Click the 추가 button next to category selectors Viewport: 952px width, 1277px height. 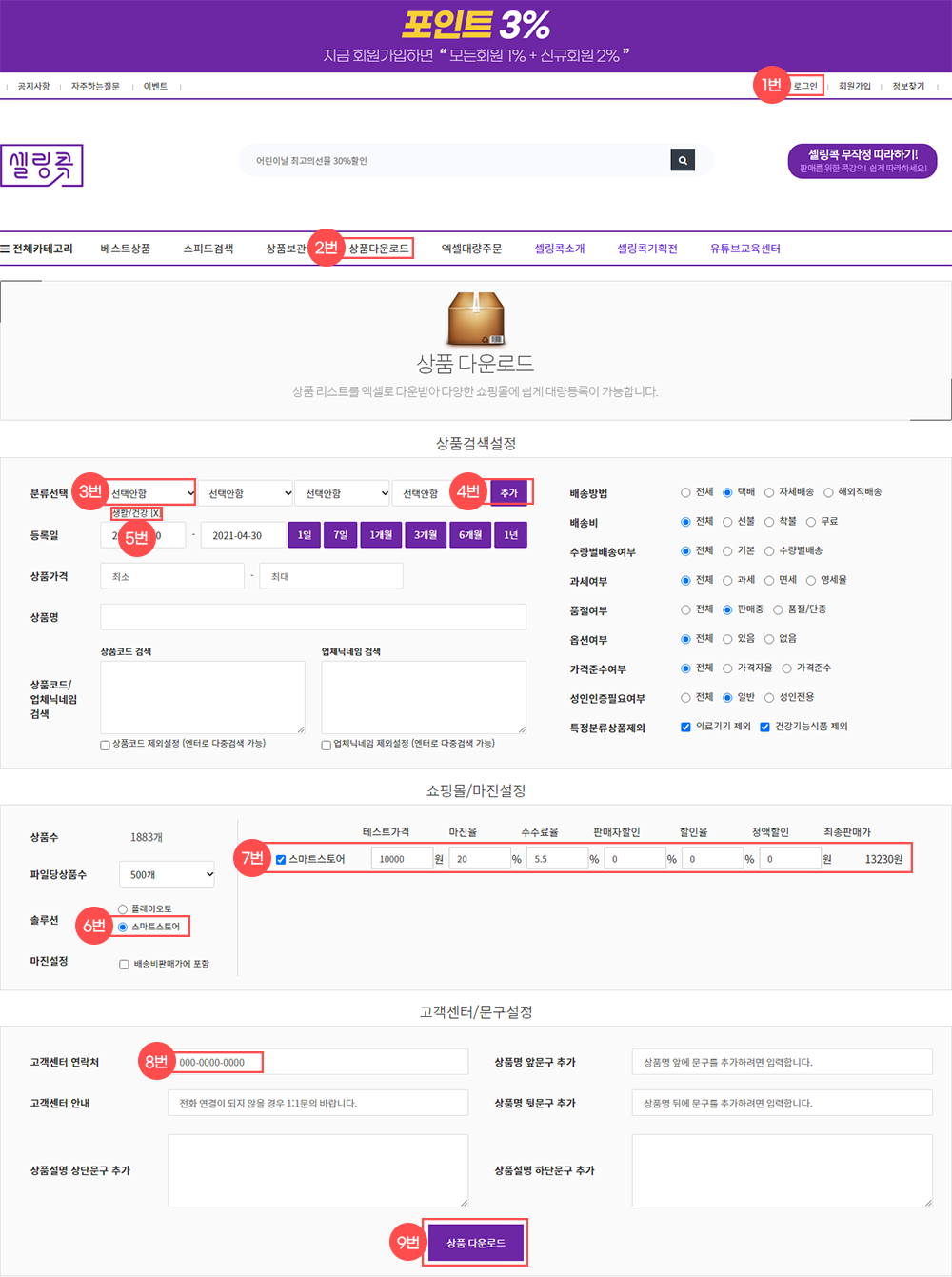(510, 491)
